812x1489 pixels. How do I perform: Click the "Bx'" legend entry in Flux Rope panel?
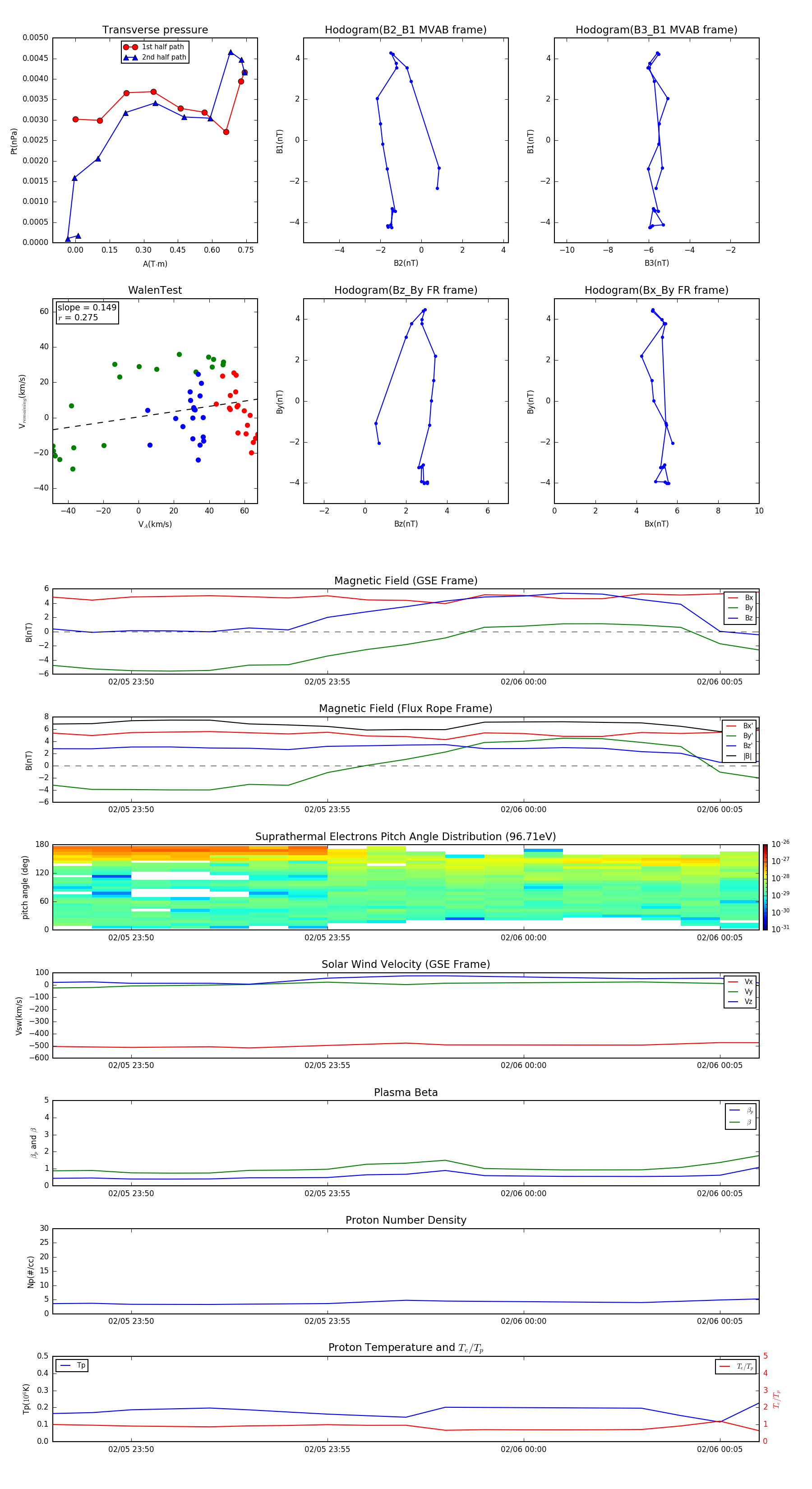740,726
